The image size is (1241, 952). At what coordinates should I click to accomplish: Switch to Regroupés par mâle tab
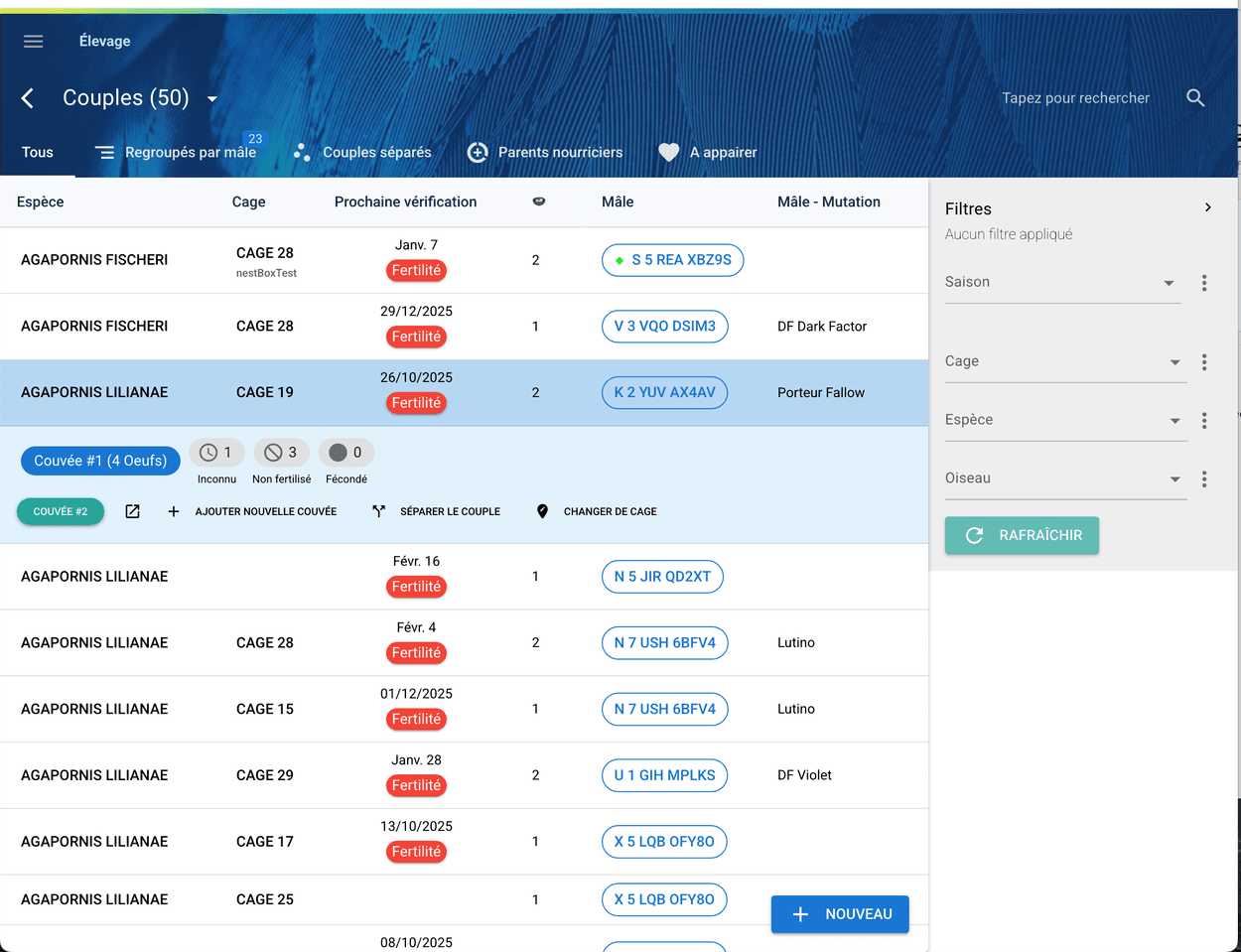click(177, 152)
